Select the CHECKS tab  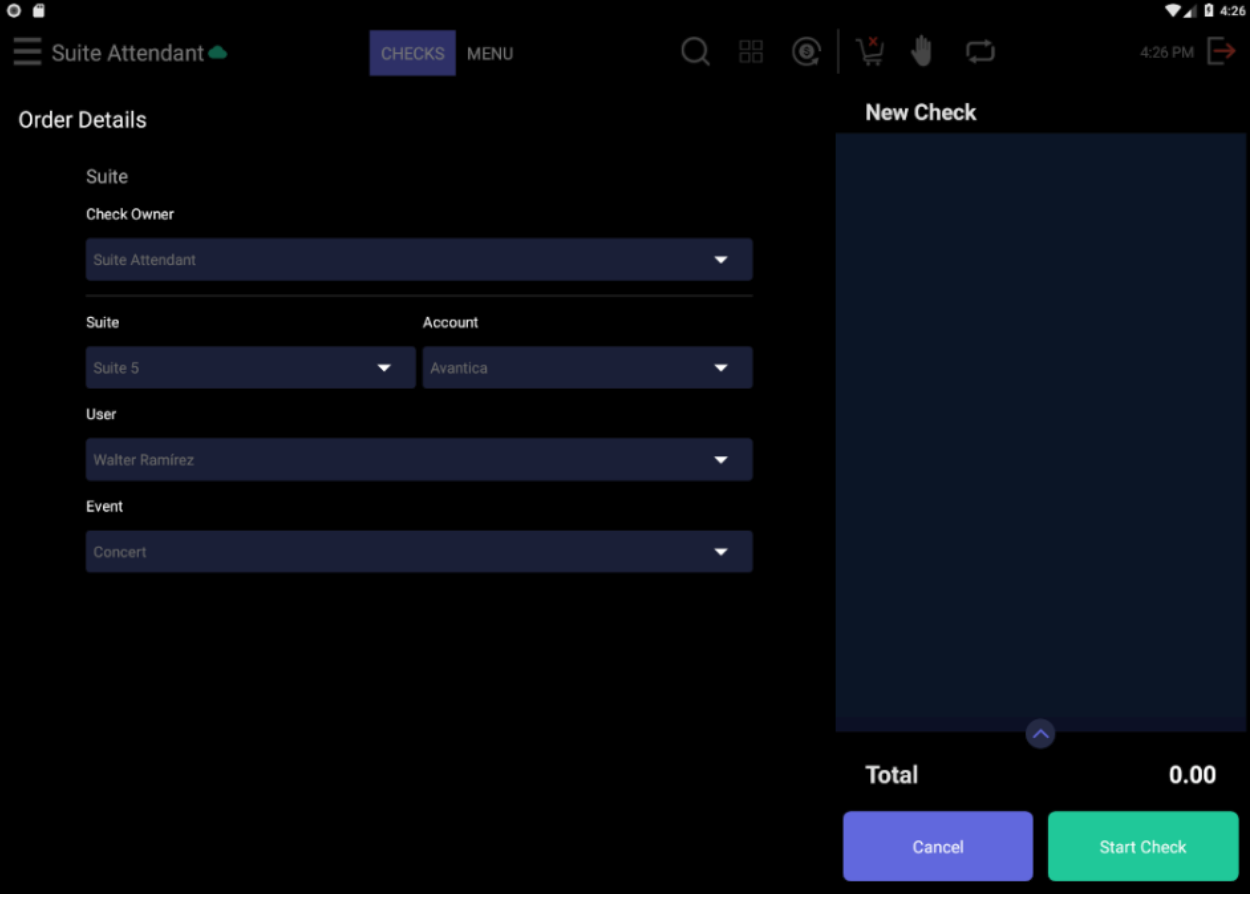tap(412, 54)
